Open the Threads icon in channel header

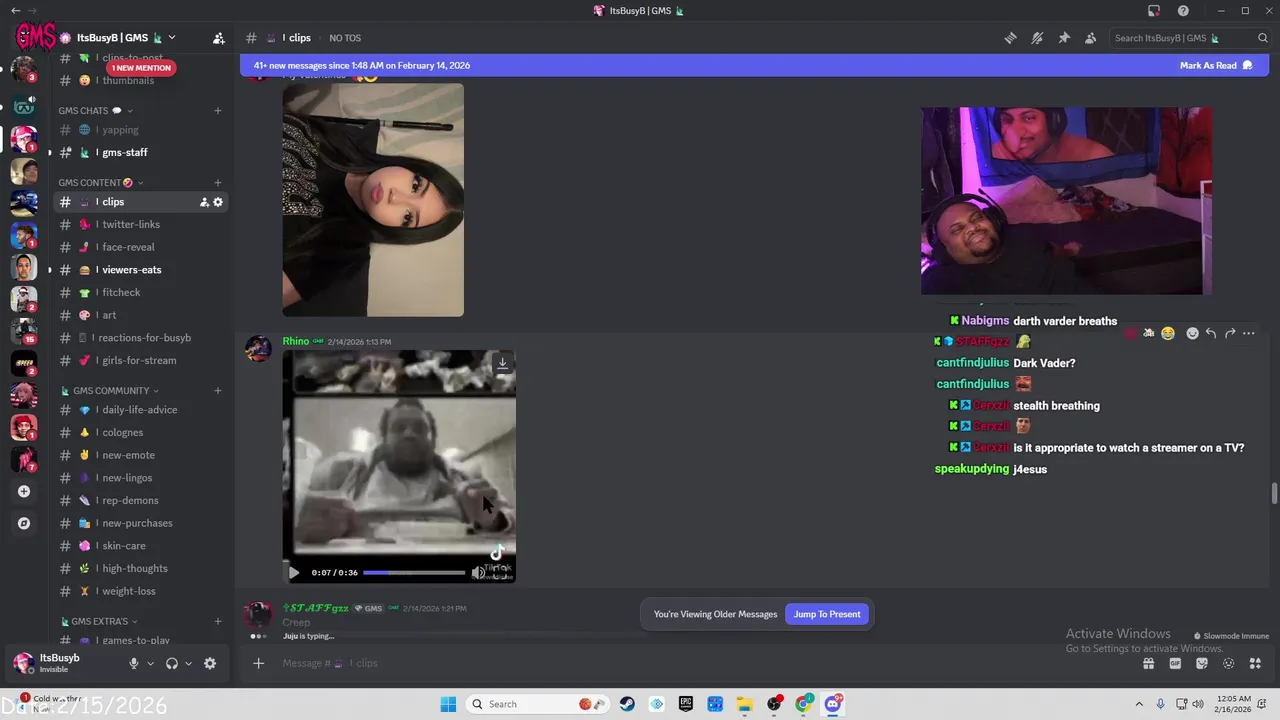click(1011, 38)
